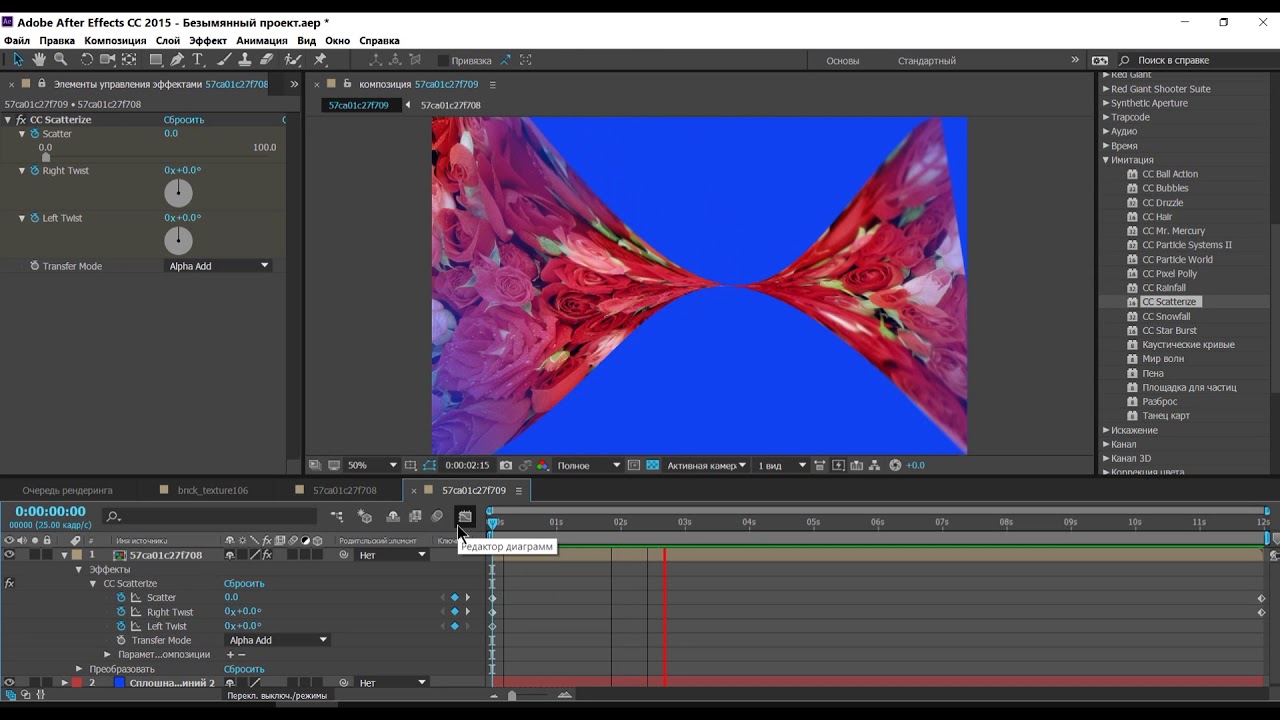The height and width of the screenshot is (720, 1280).
Task: Open the Transfer Mode dropdown in effect controls
Action: (x=218, y=266)
